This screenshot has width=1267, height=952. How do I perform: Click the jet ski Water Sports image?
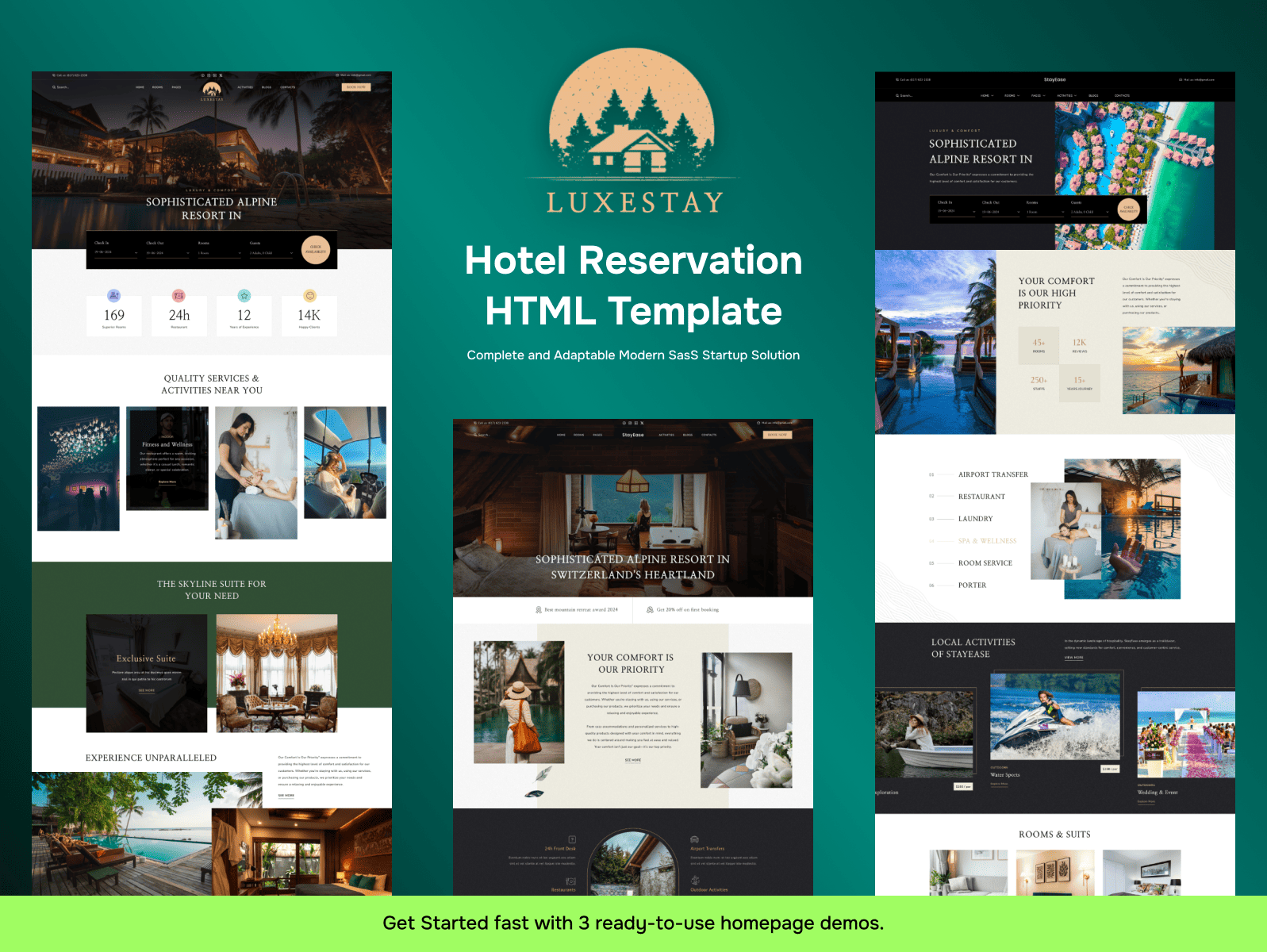tap(1055, 716)
